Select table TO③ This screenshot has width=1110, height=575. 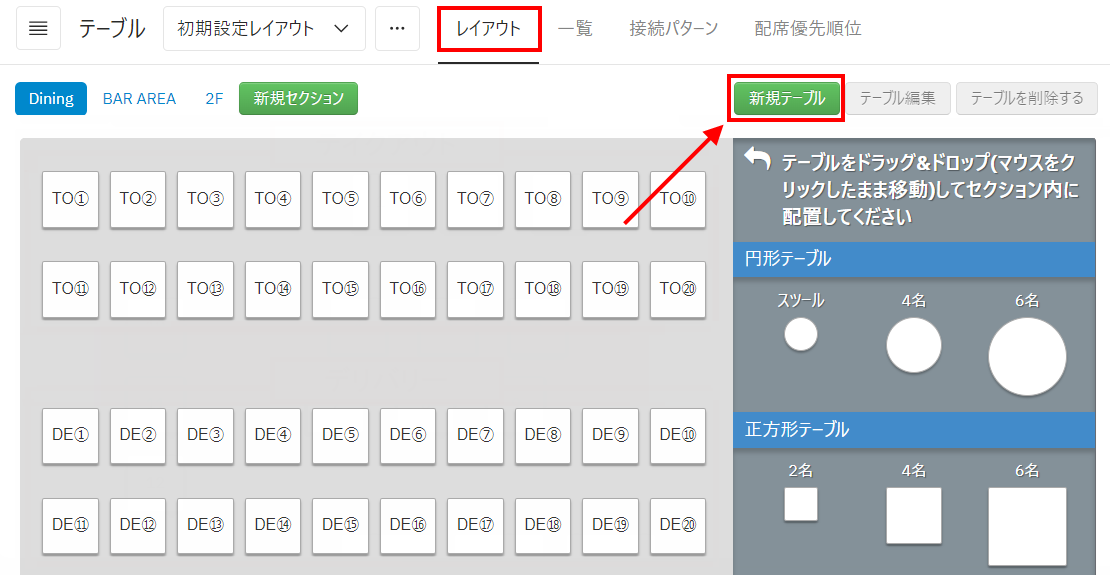[205, 200]
